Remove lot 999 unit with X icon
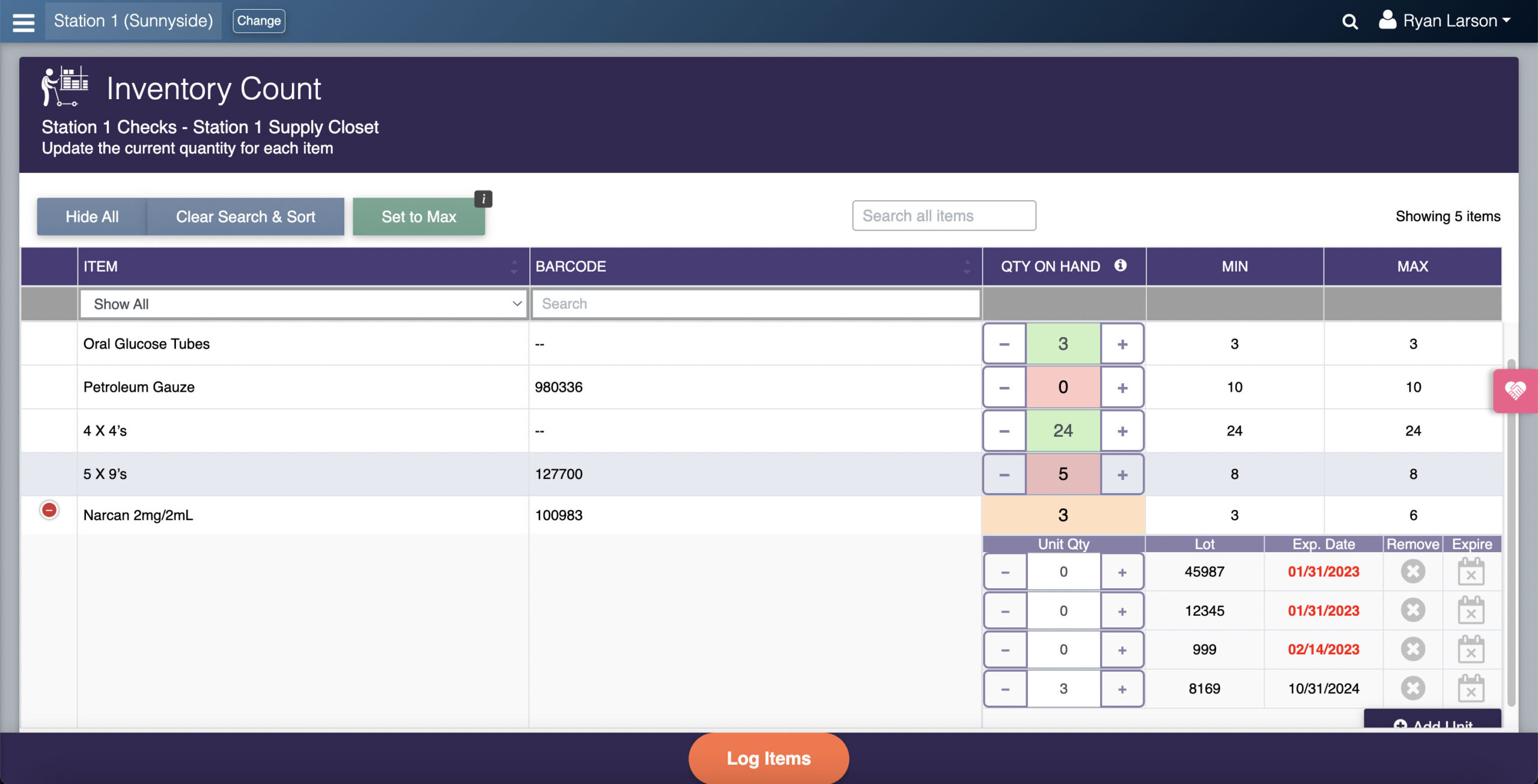Viewport: 1538px width, 784px height. [x=1412, y=649]
